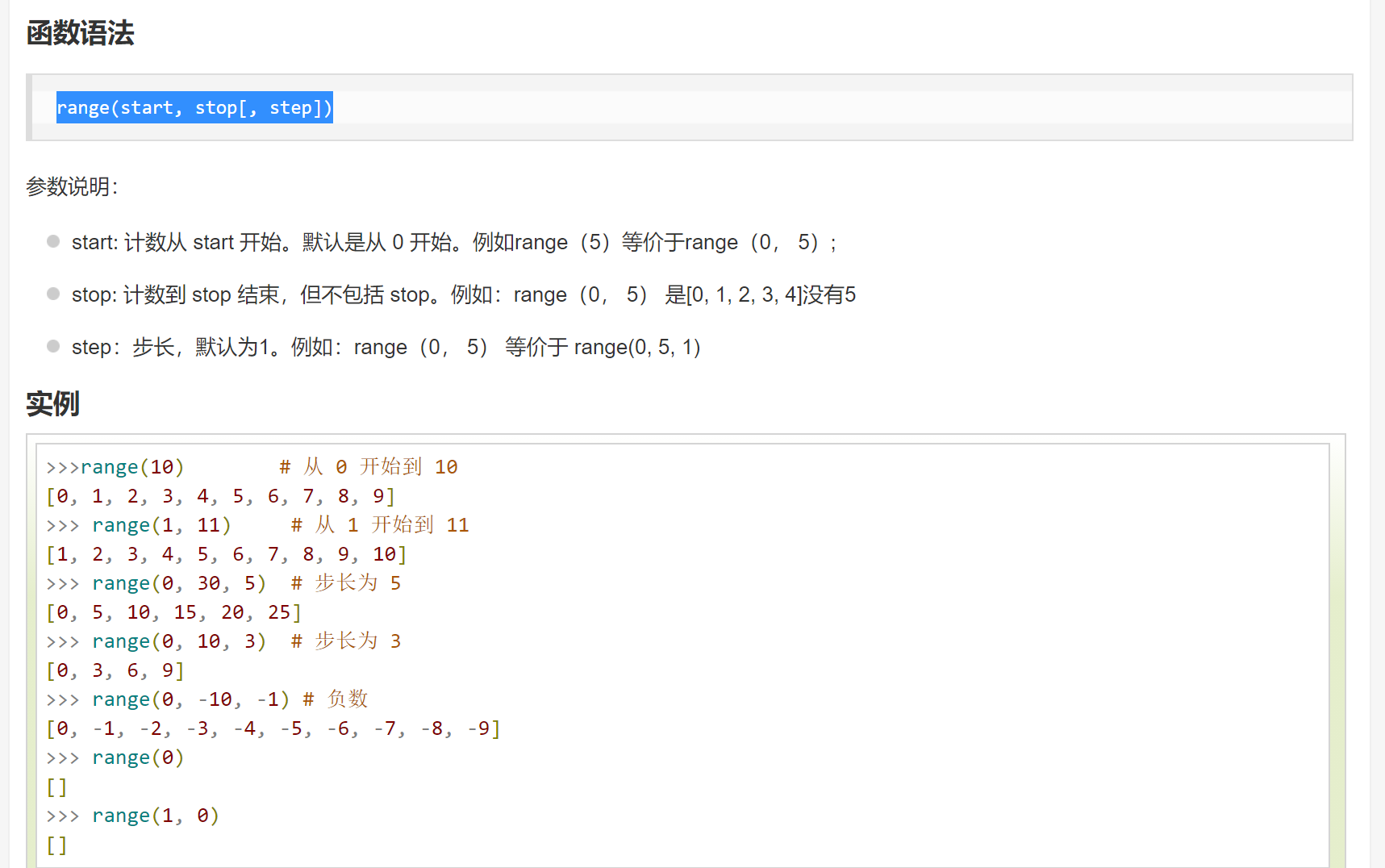Viewport: 1385px width, 868px height.
Task: Click the output [0, 1, 2, 3, 4, 5, 6, 7, 8, 9]
Action: click(221, 496)
